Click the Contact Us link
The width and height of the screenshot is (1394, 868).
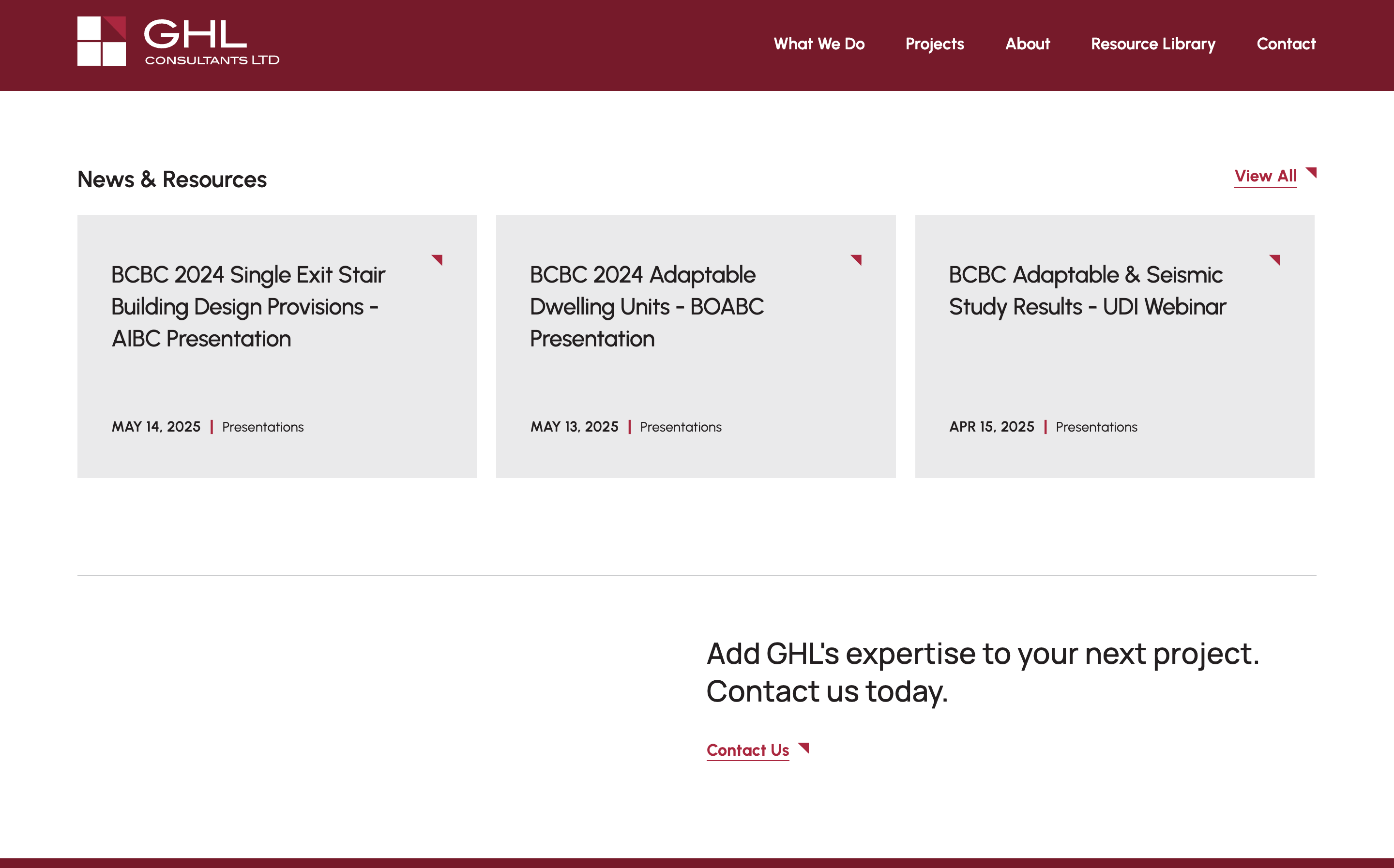tap(747, 750)
